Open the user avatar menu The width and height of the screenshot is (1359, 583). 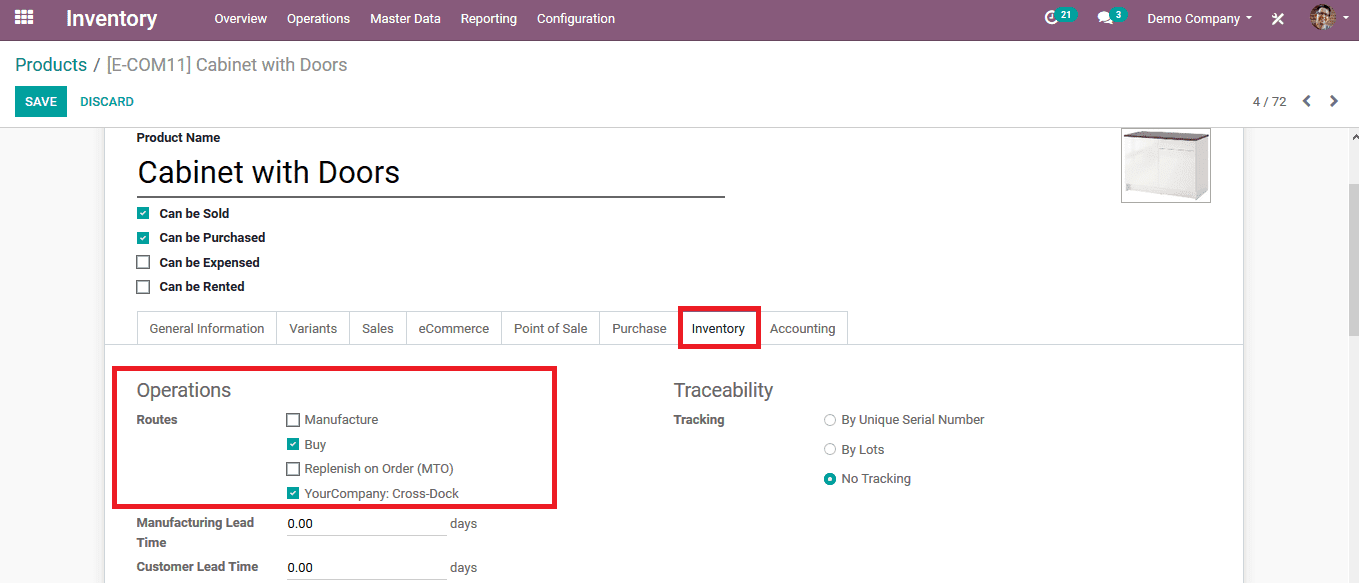(1329, 18)
